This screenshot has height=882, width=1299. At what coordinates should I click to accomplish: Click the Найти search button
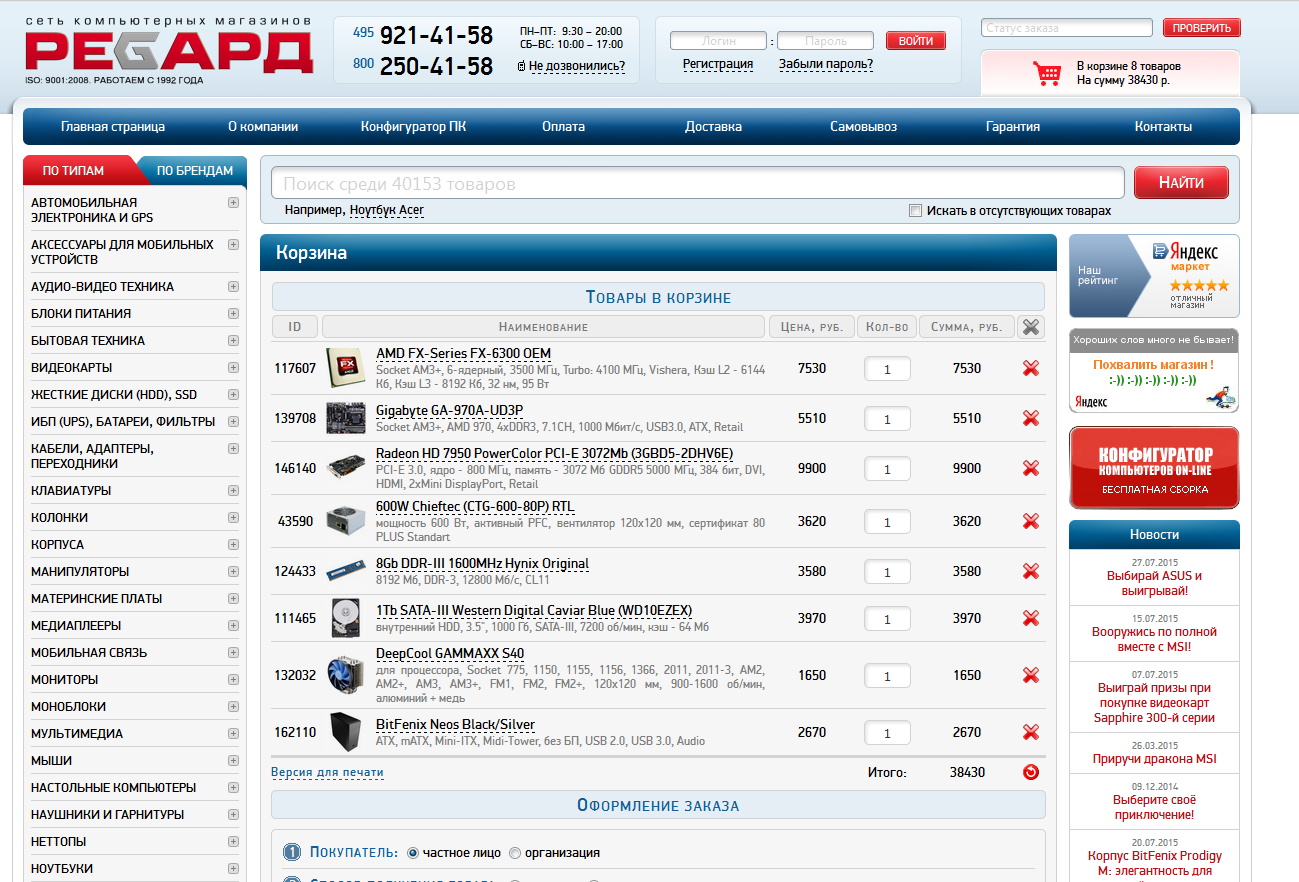tap(1181, 182)
